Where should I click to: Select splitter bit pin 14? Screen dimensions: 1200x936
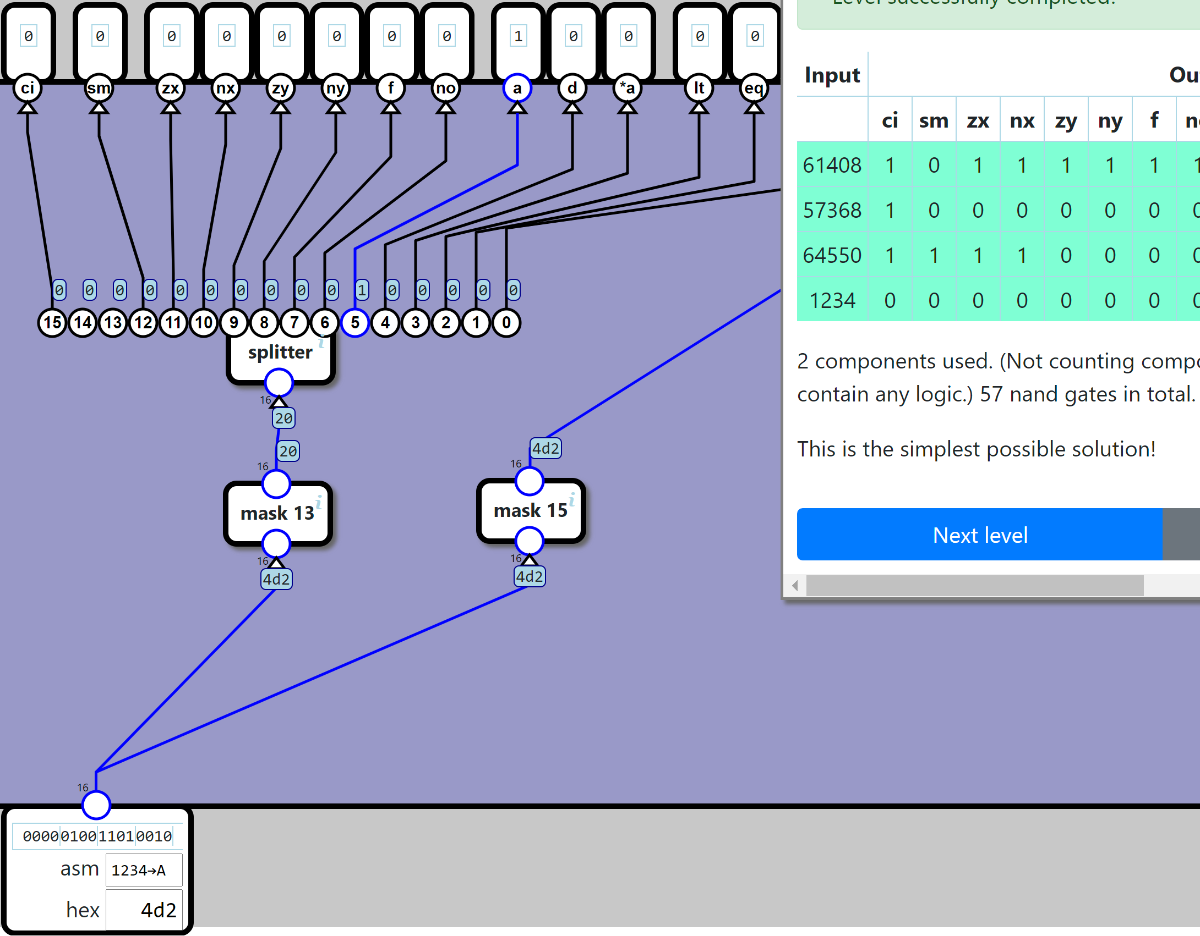pyautogui.click(x=82, y=323)
